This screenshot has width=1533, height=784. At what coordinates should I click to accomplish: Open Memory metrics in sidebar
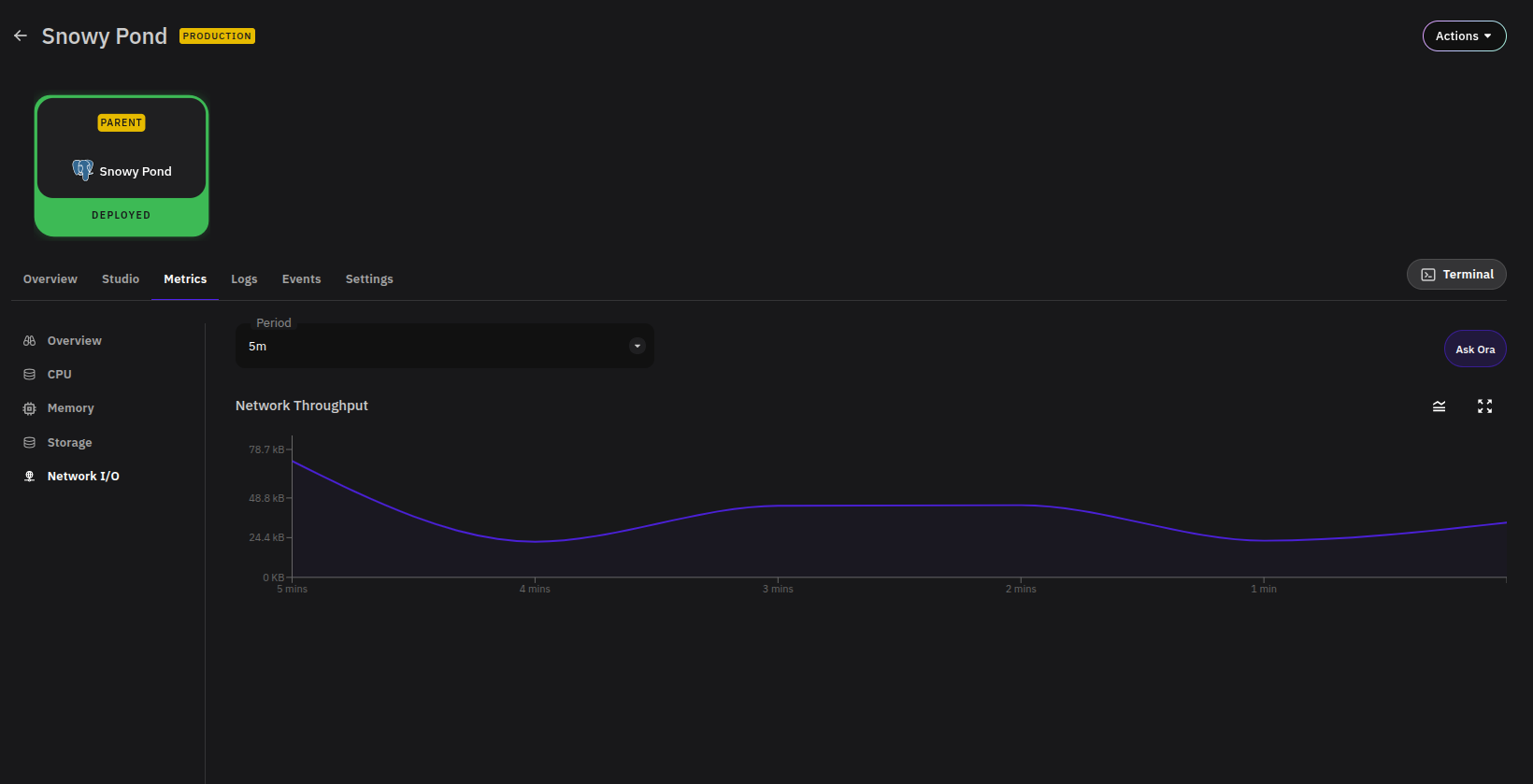coord(71,408)
